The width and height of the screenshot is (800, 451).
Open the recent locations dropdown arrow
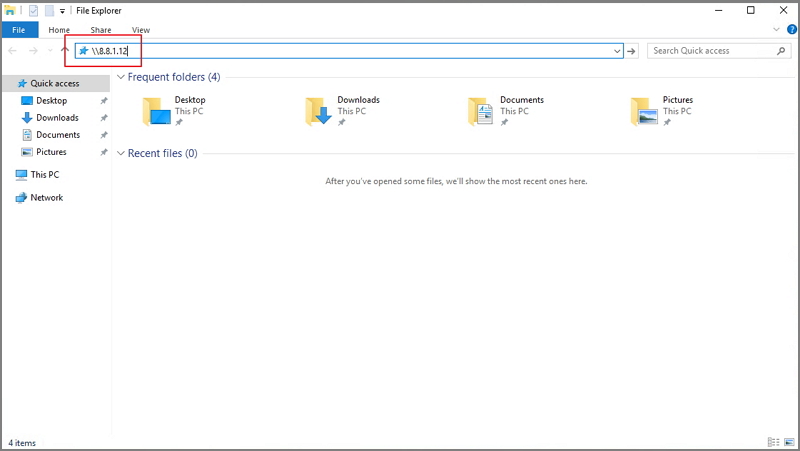(50, 51)
